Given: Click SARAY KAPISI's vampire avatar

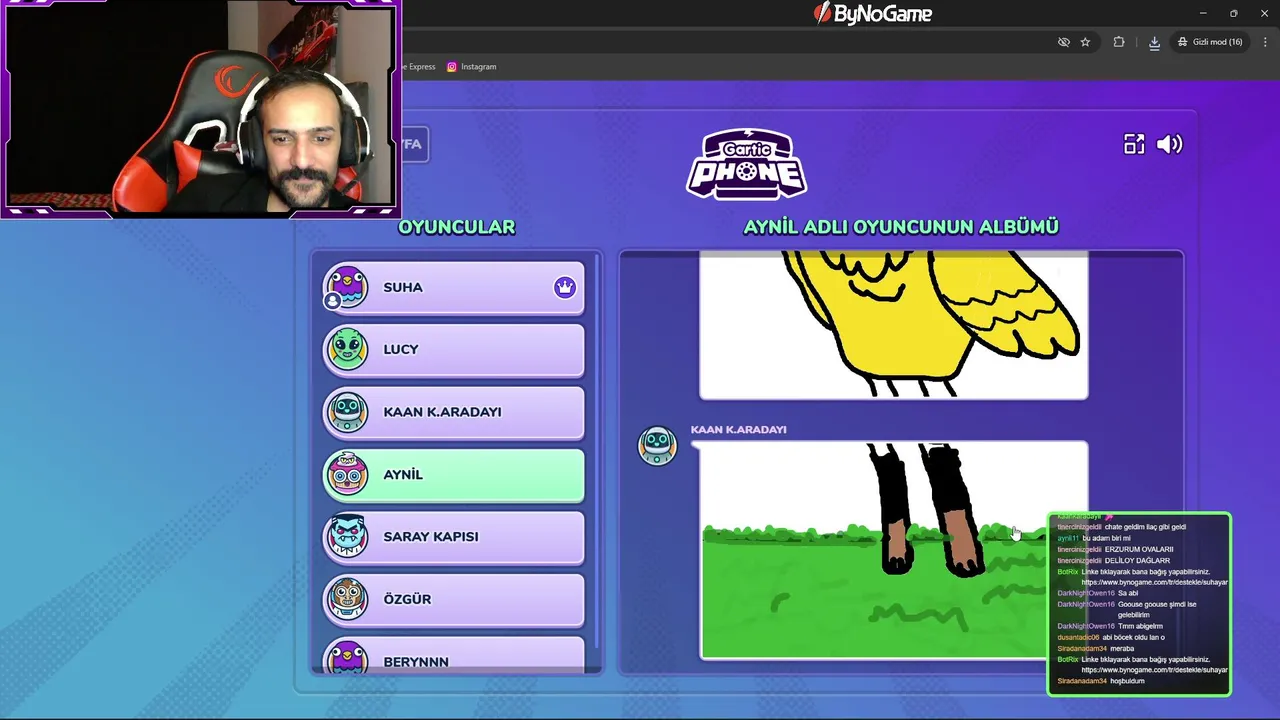Looking at the screenshot, I should (347, 537).
